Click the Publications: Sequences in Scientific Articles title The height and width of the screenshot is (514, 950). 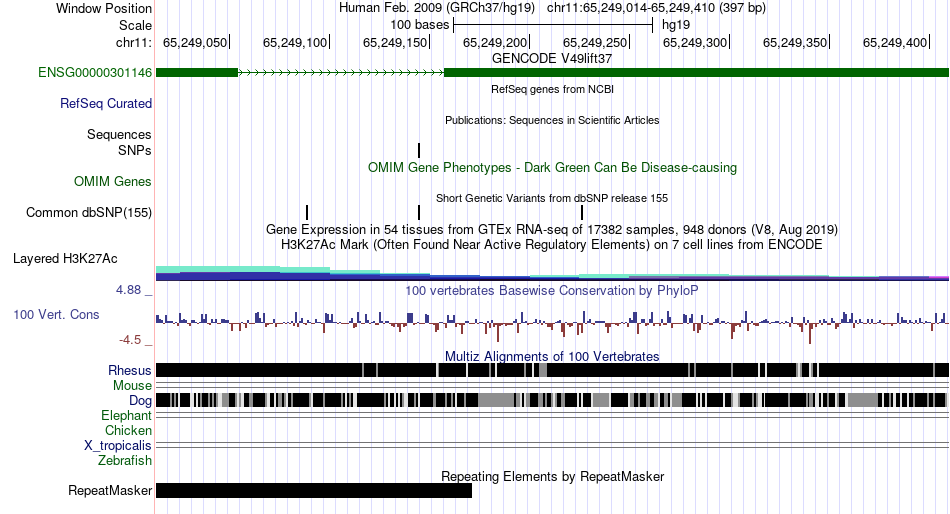[552, 120]
